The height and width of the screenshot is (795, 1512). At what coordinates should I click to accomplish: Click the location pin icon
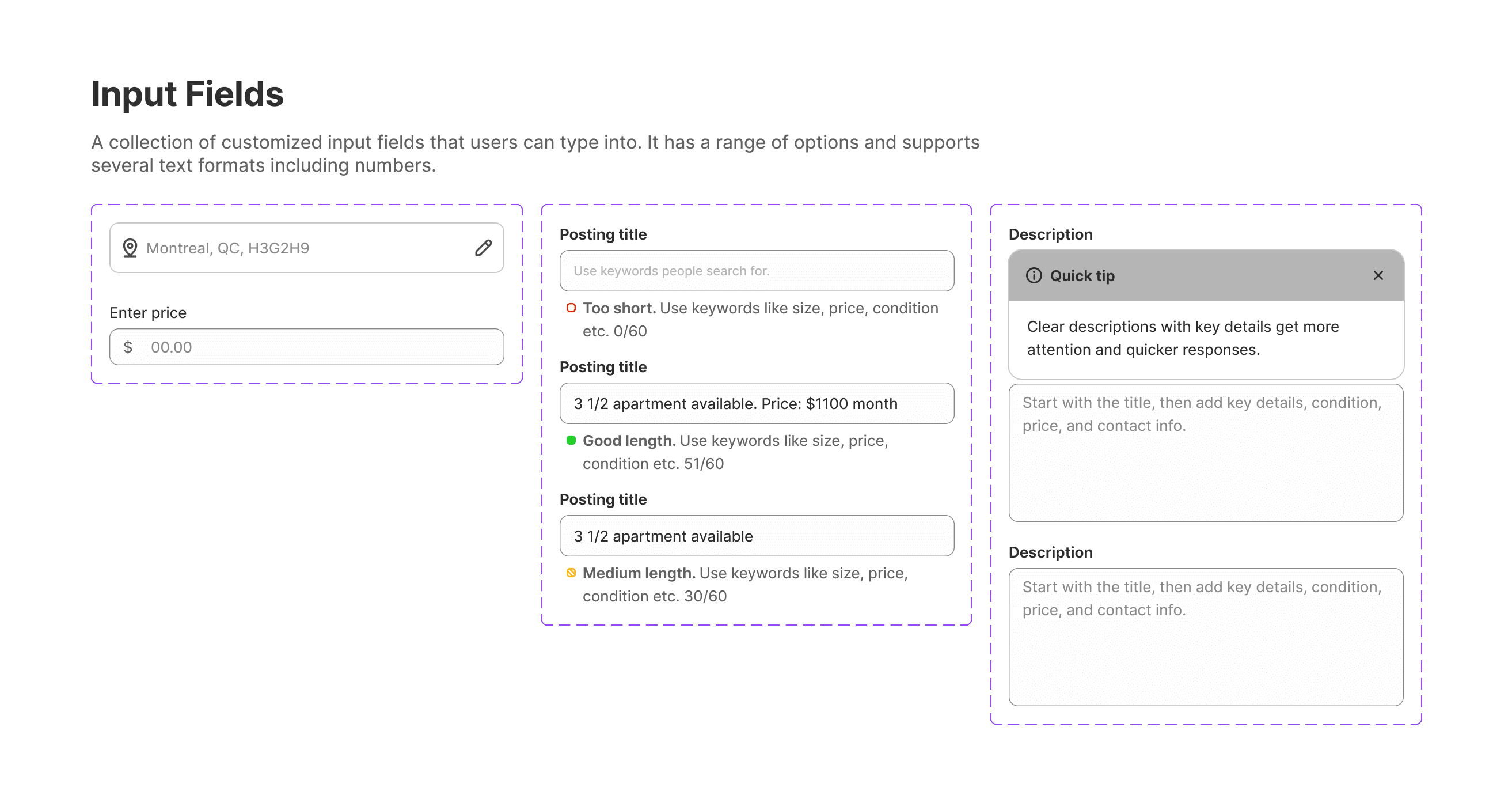130,248
